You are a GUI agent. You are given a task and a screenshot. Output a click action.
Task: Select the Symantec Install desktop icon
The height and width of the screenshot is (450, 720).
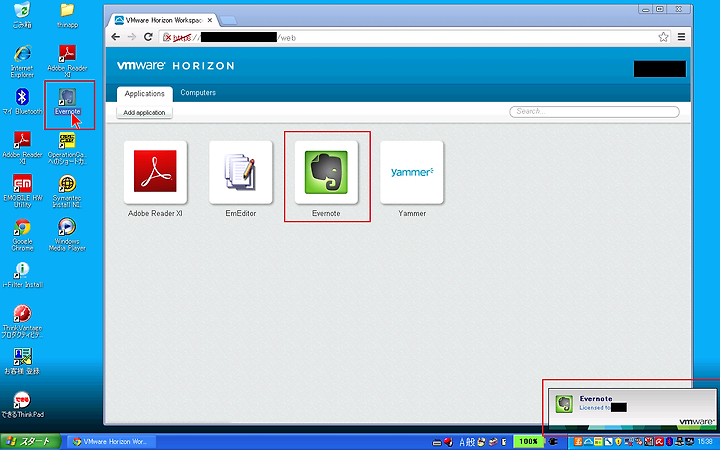[68, 191]
